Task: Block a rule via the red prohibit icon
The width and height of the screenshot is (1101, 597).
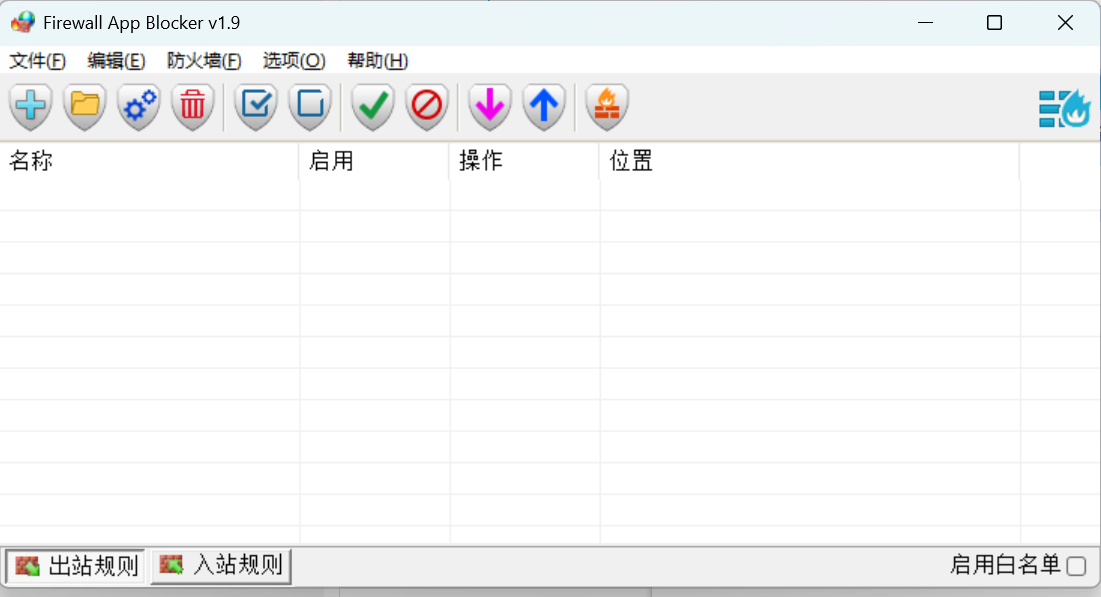Action: click(426, 106)
